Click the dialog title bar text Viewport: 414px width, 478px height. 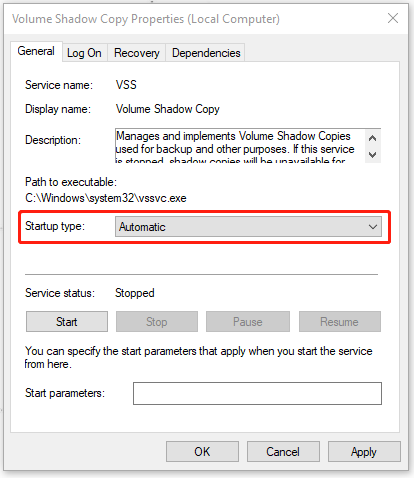coord(146,19)
